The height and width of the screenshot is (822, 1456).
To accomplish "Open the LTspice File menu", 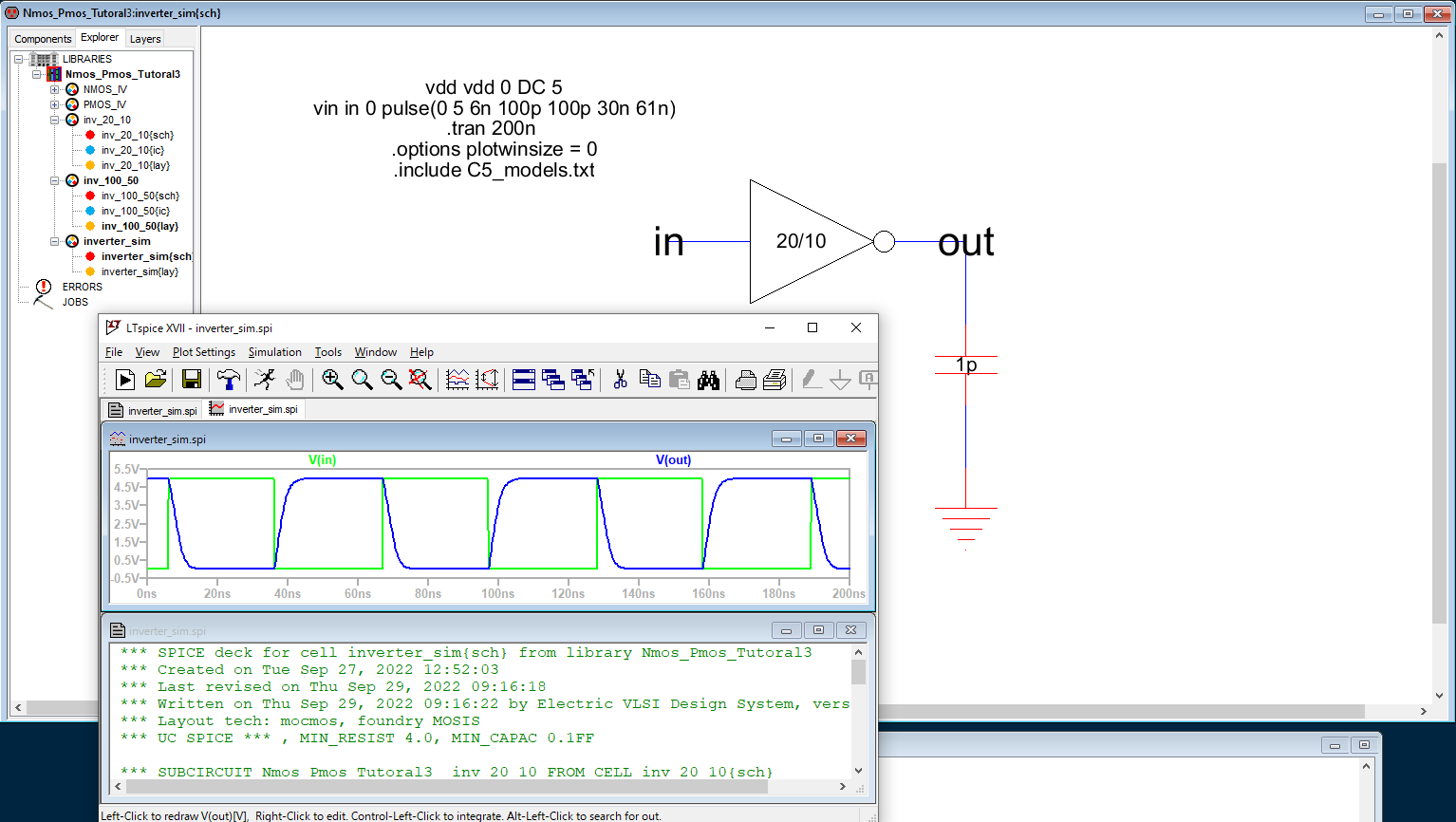I will [x=114, y=352].
